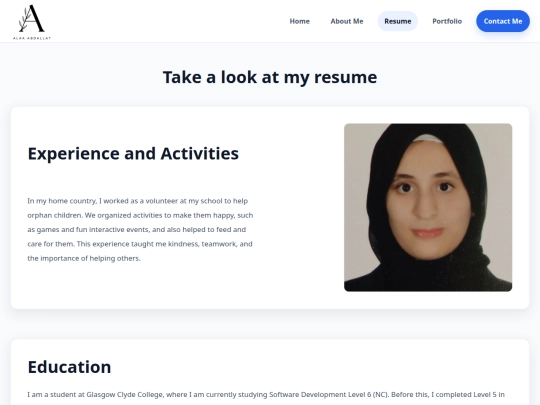Viewport: 540px width, 405px height.
Task: Click the 'Take a look at my resume' heading
Action: click(x=270, y=77)
